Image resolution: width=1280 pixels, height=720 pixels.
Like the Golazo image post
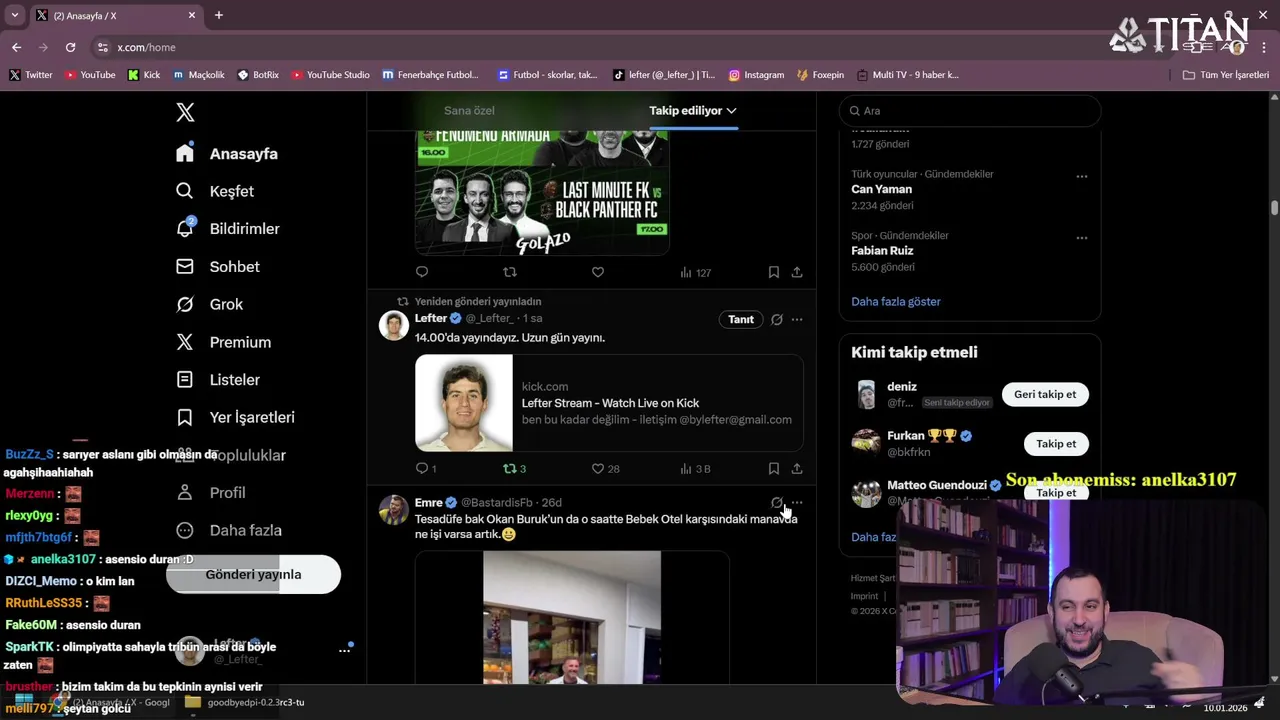[598, 272]
